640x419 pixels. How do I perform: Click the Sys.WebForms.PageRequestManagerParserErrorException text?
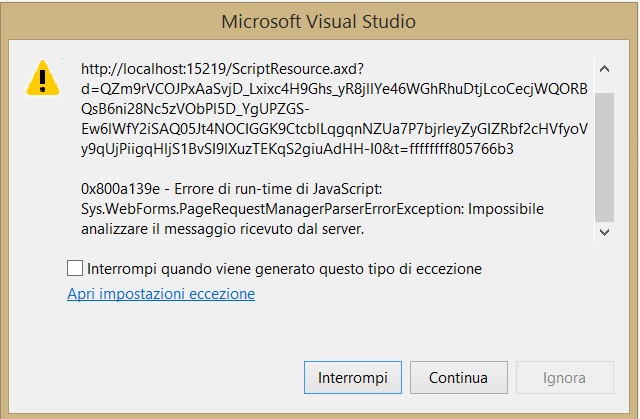pos(272,209)
